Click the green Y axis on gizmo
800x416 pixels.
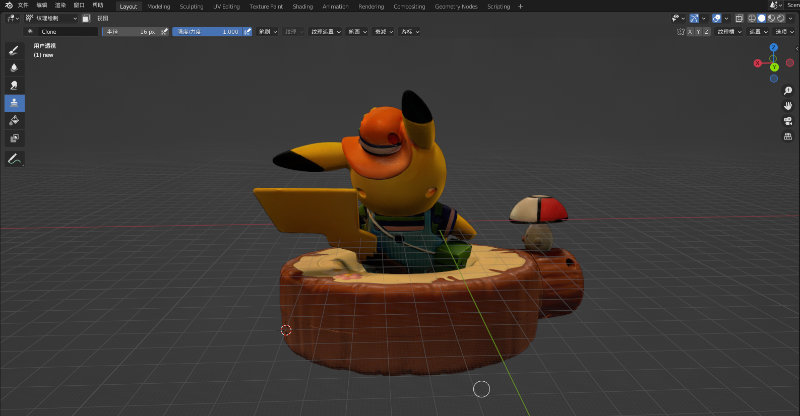click(x=774, y=67)
